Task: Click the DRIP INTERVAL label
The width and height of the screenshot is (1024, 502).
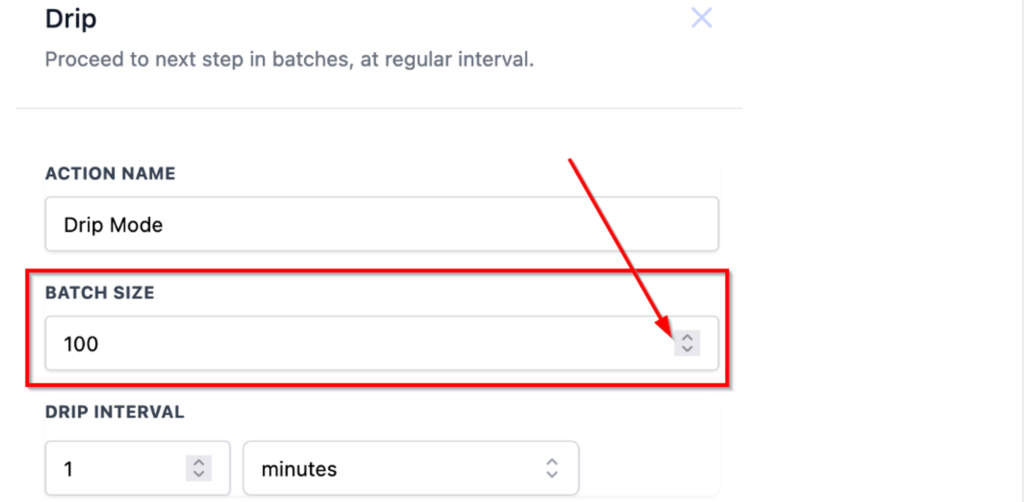Action: pos(115,411)
